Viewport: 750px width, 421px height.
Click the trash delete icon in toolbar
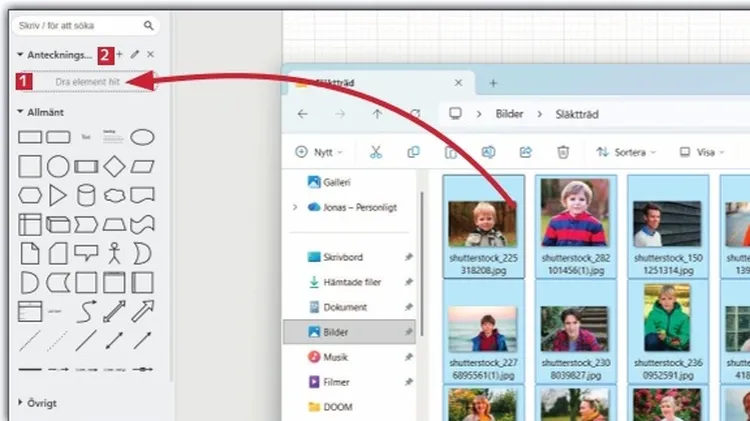[563, 152]
